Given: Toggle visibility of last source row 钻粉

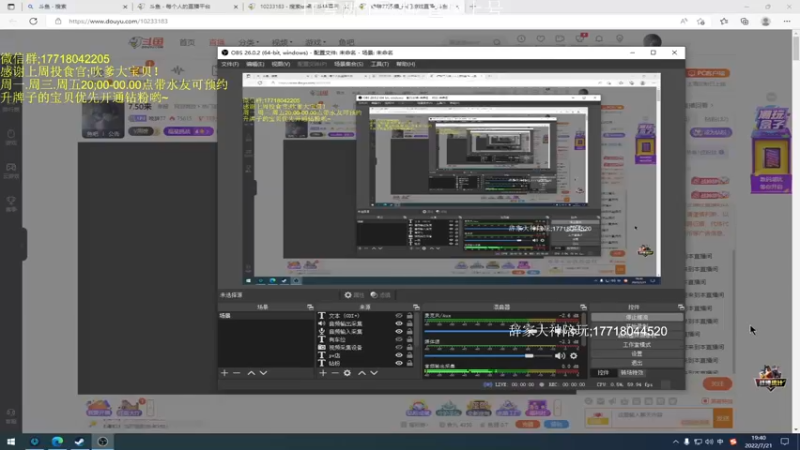Looking at the screenshot, I should [399, 363].
